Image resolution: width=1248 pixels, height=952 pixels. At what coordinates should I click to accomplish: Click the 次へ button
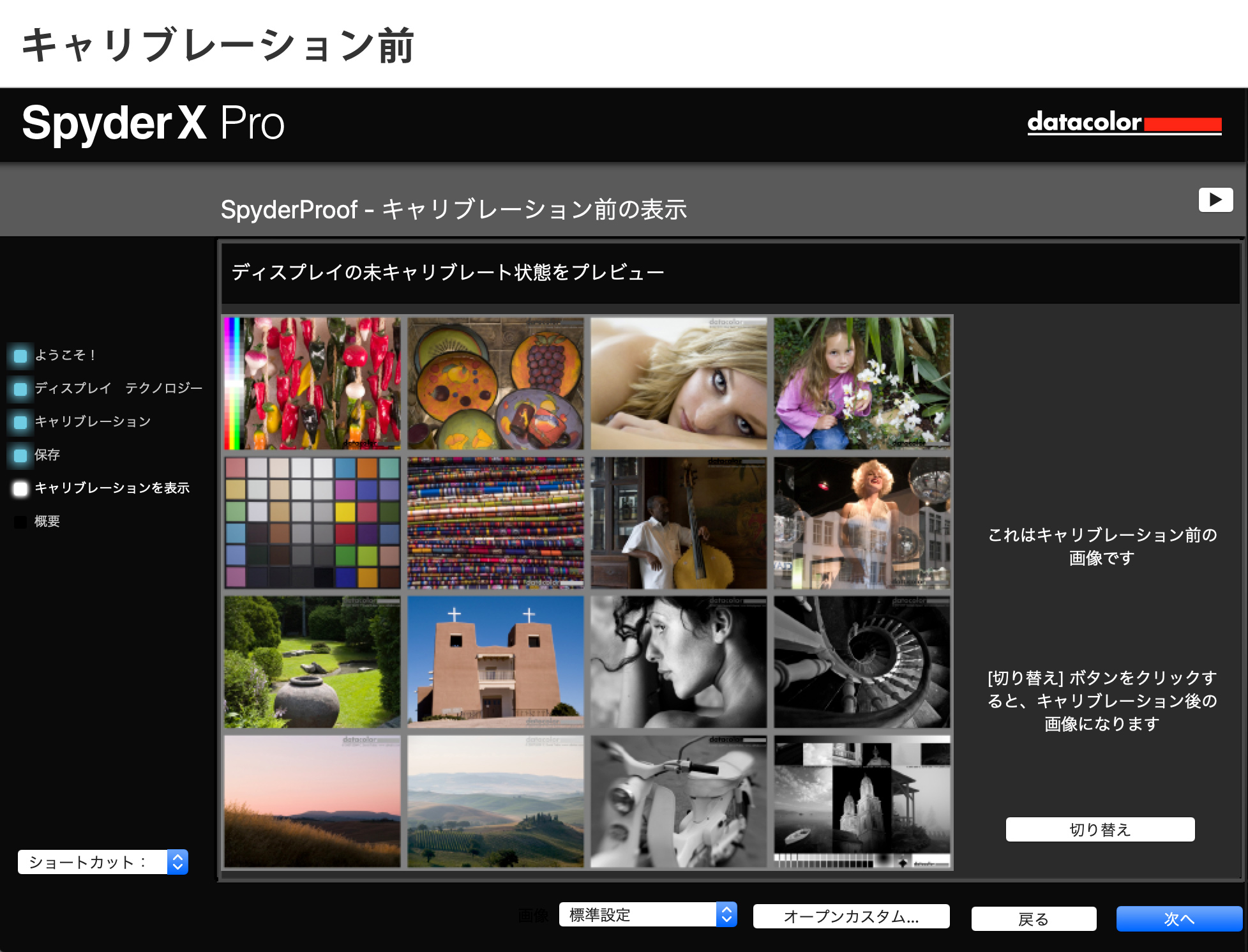pos(1178,919)
